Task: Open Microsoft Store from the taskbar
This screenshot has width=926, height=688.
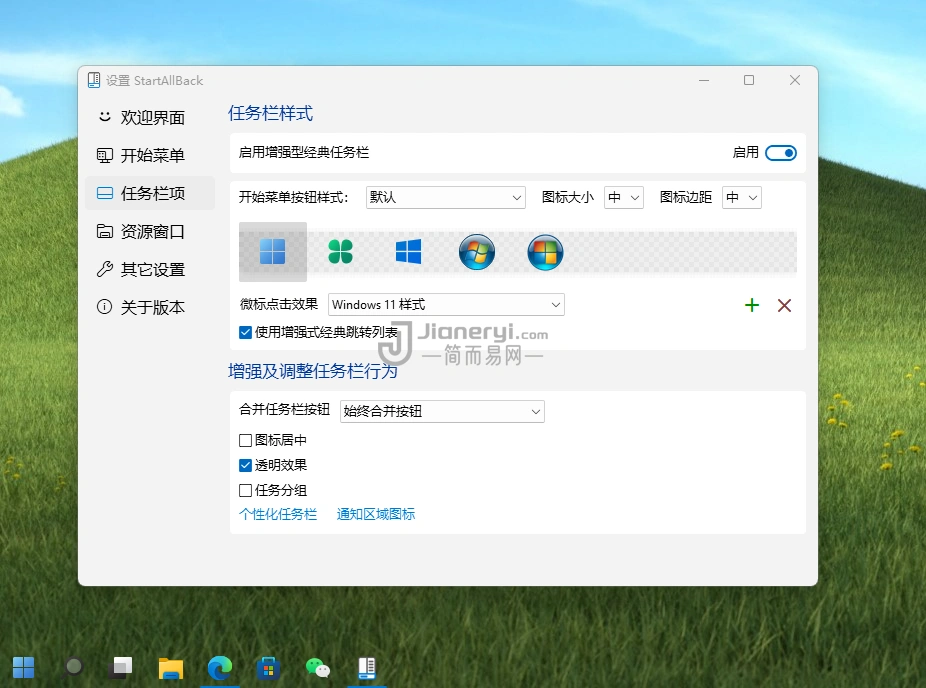Action: (269, 668)
